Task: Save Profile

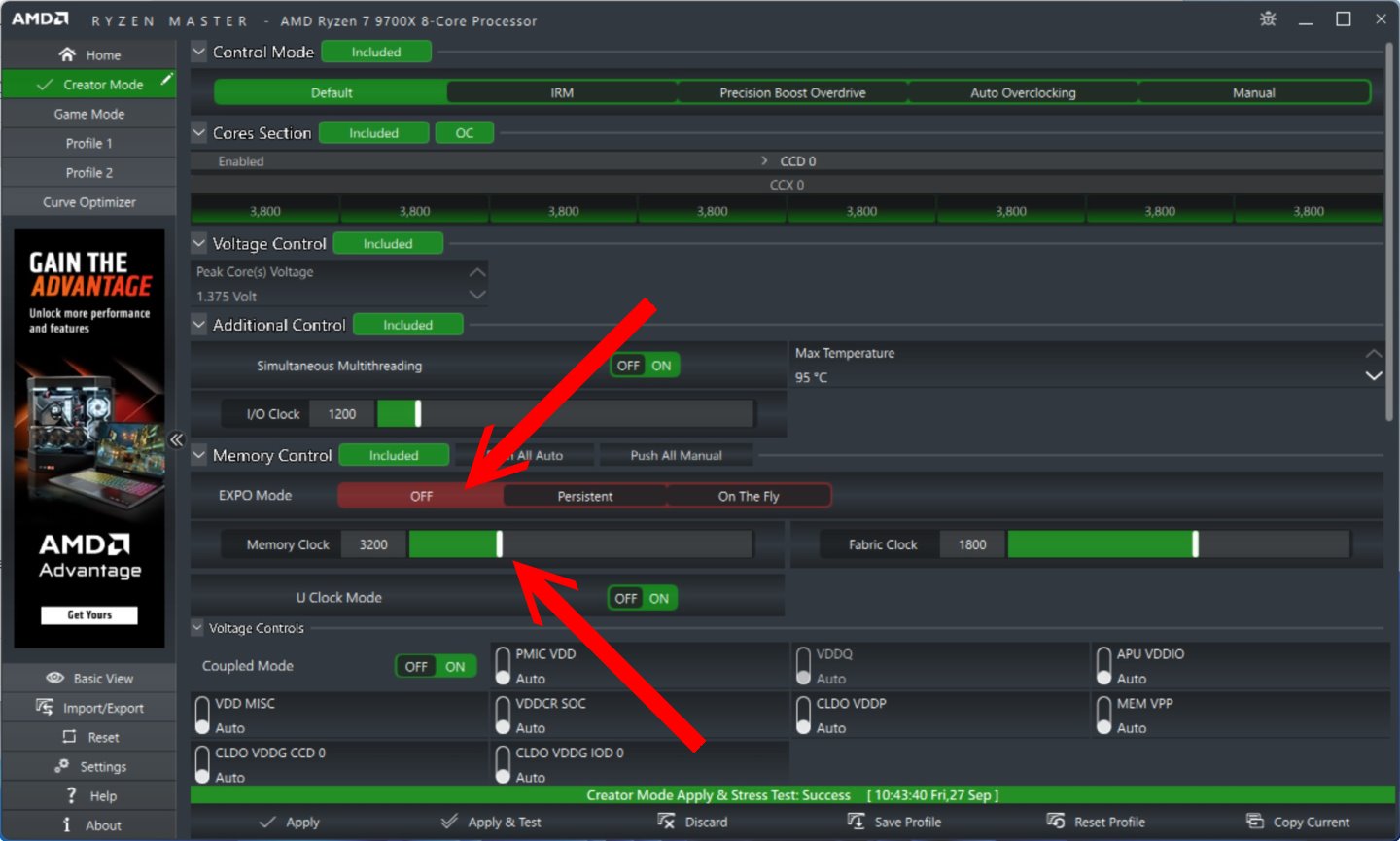Action: point(894,822)
